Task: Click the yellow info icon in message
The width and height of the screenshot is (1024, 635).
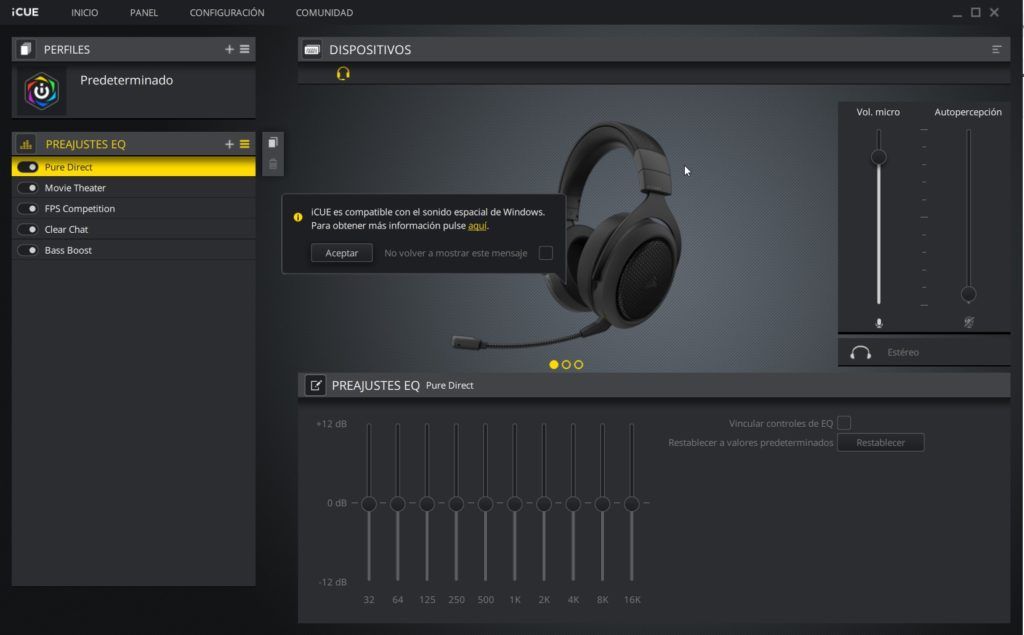Action: (298, 217)
